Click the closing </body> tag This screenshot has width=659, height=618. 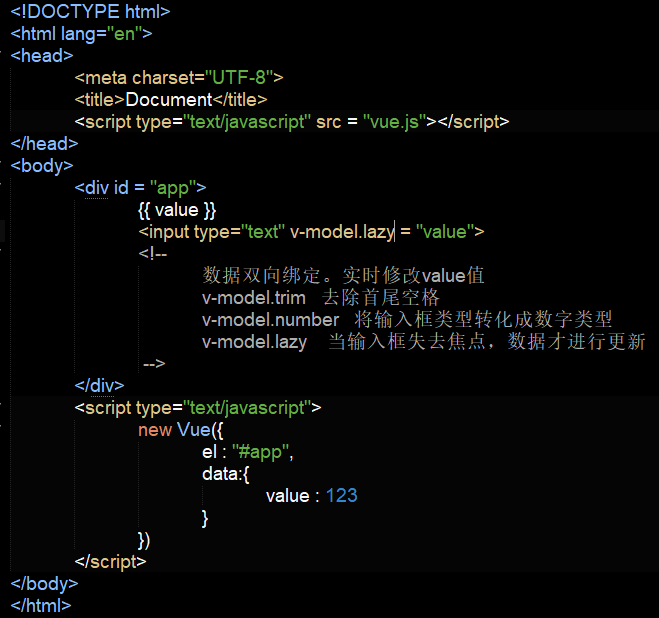click(44, 584)
